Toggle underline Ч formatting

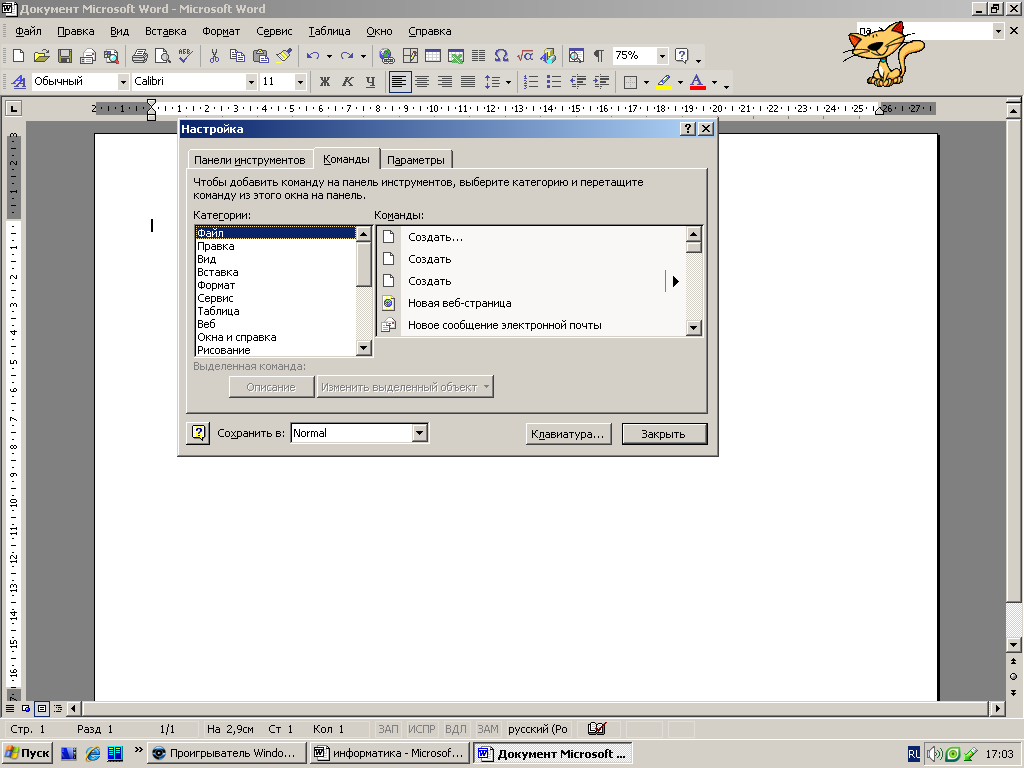(370, 82)
